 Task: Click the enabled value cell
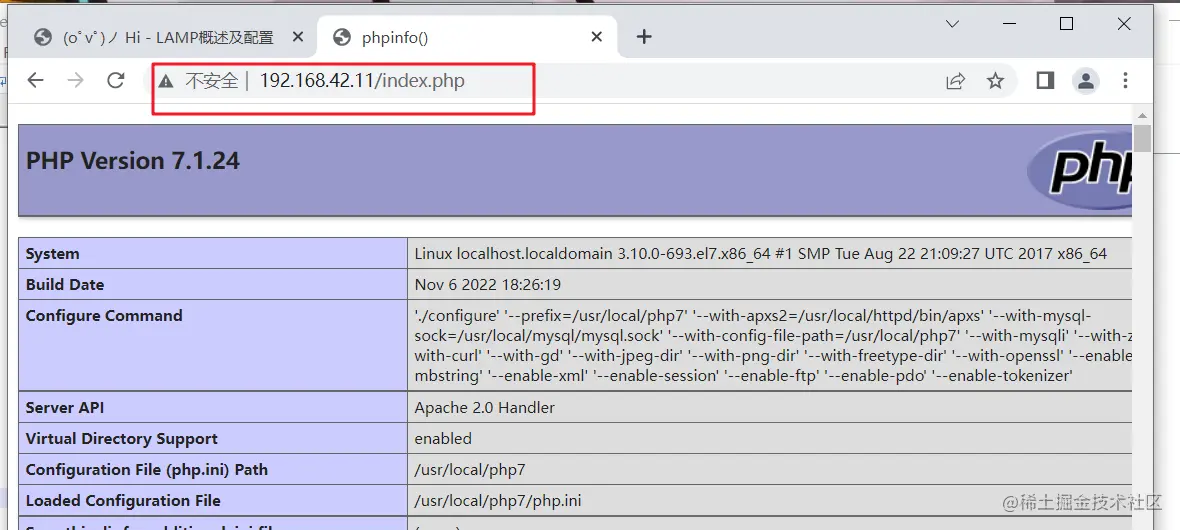[769, 438]
